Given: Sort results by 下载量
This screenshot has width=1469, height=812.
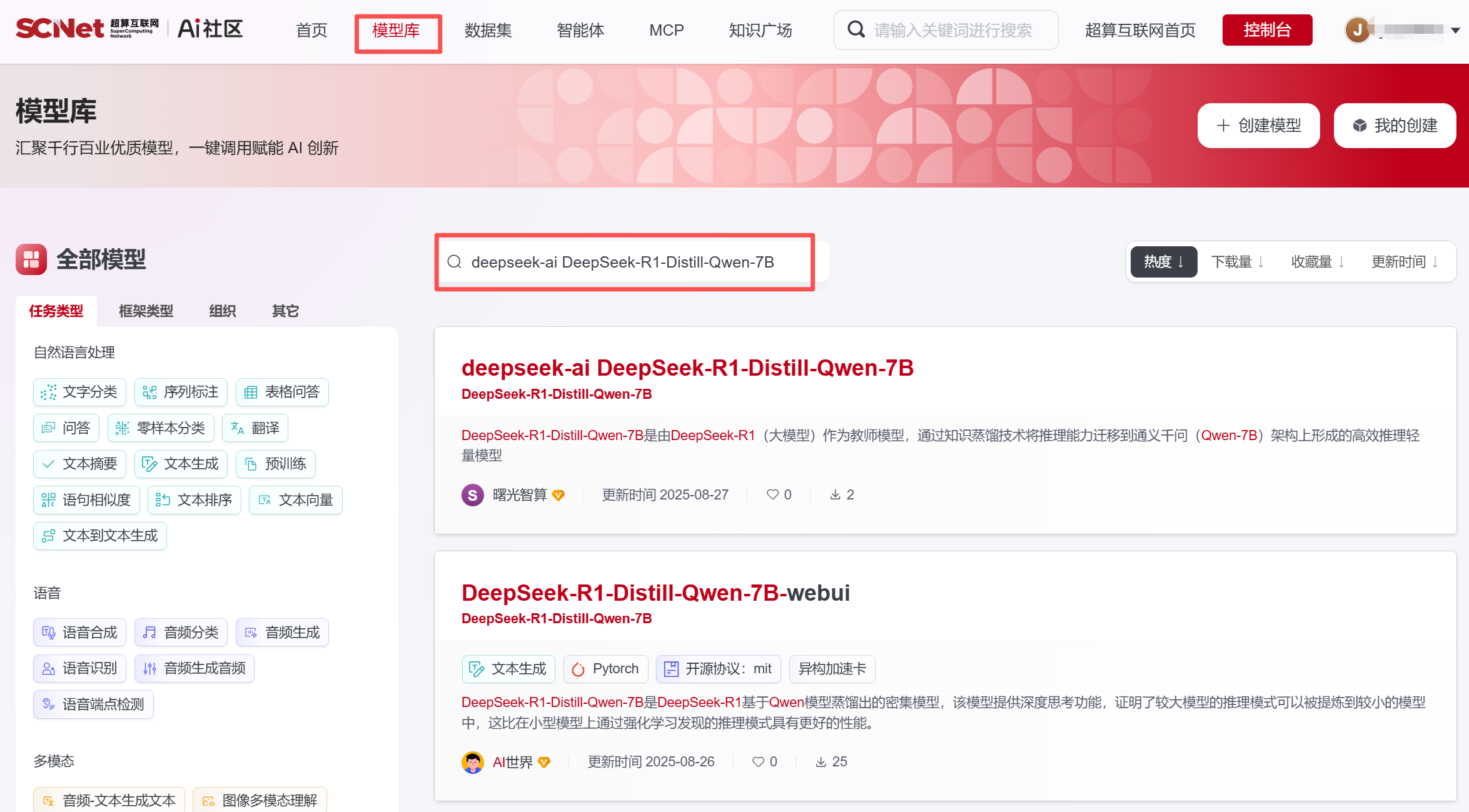Looking at the screenshot, I should [x=1238, y=261].
